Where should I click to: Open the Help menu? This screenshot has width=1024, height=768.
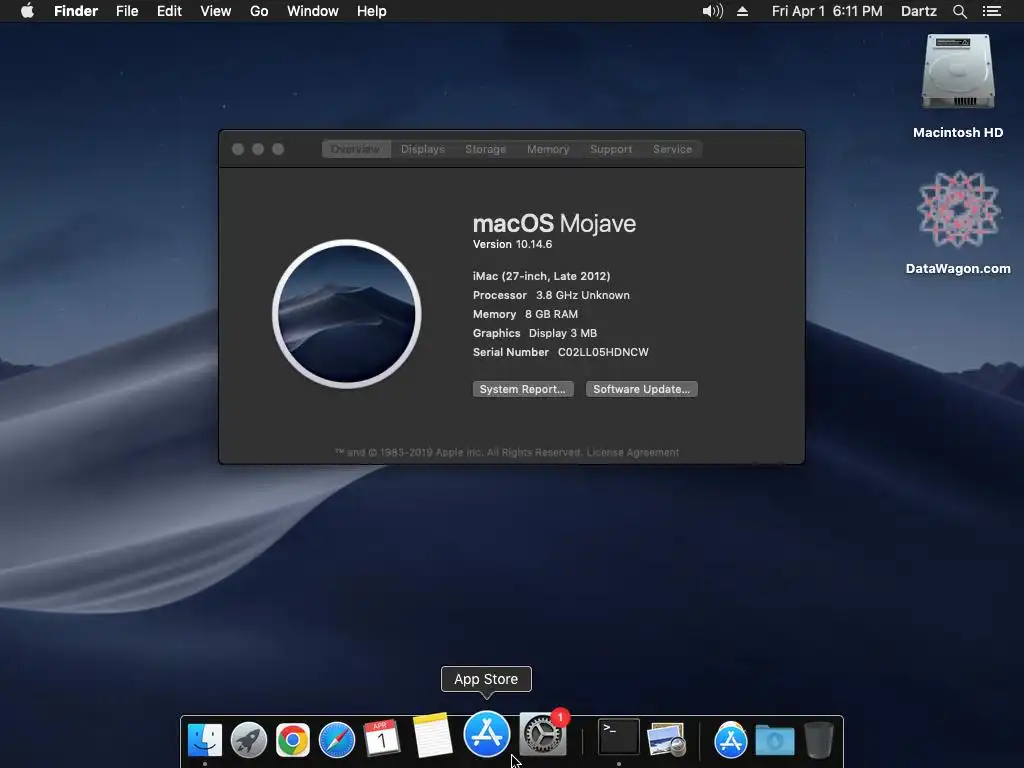point(372,11)
